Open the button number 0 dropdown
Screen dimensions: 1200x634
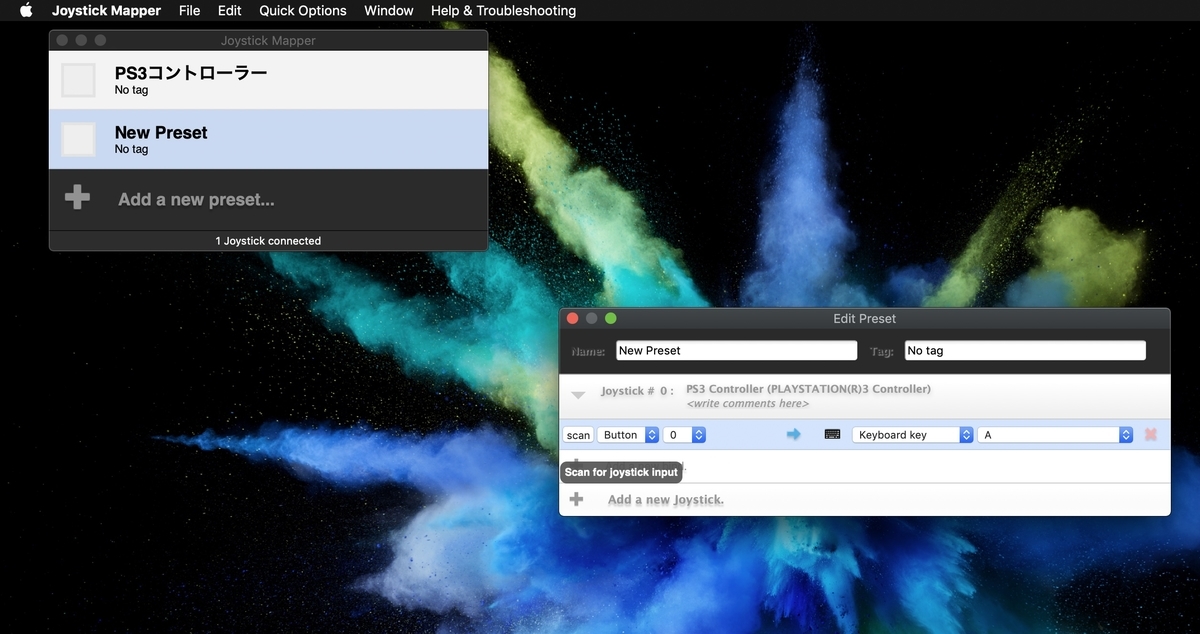tap(685, 435)
